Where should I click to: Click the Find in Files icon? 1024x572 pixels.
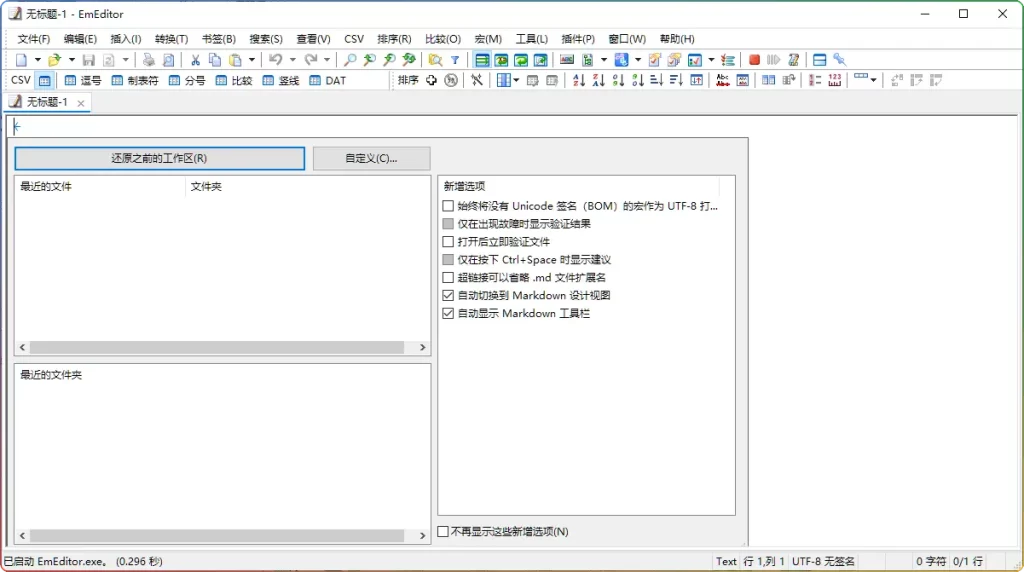435,60
